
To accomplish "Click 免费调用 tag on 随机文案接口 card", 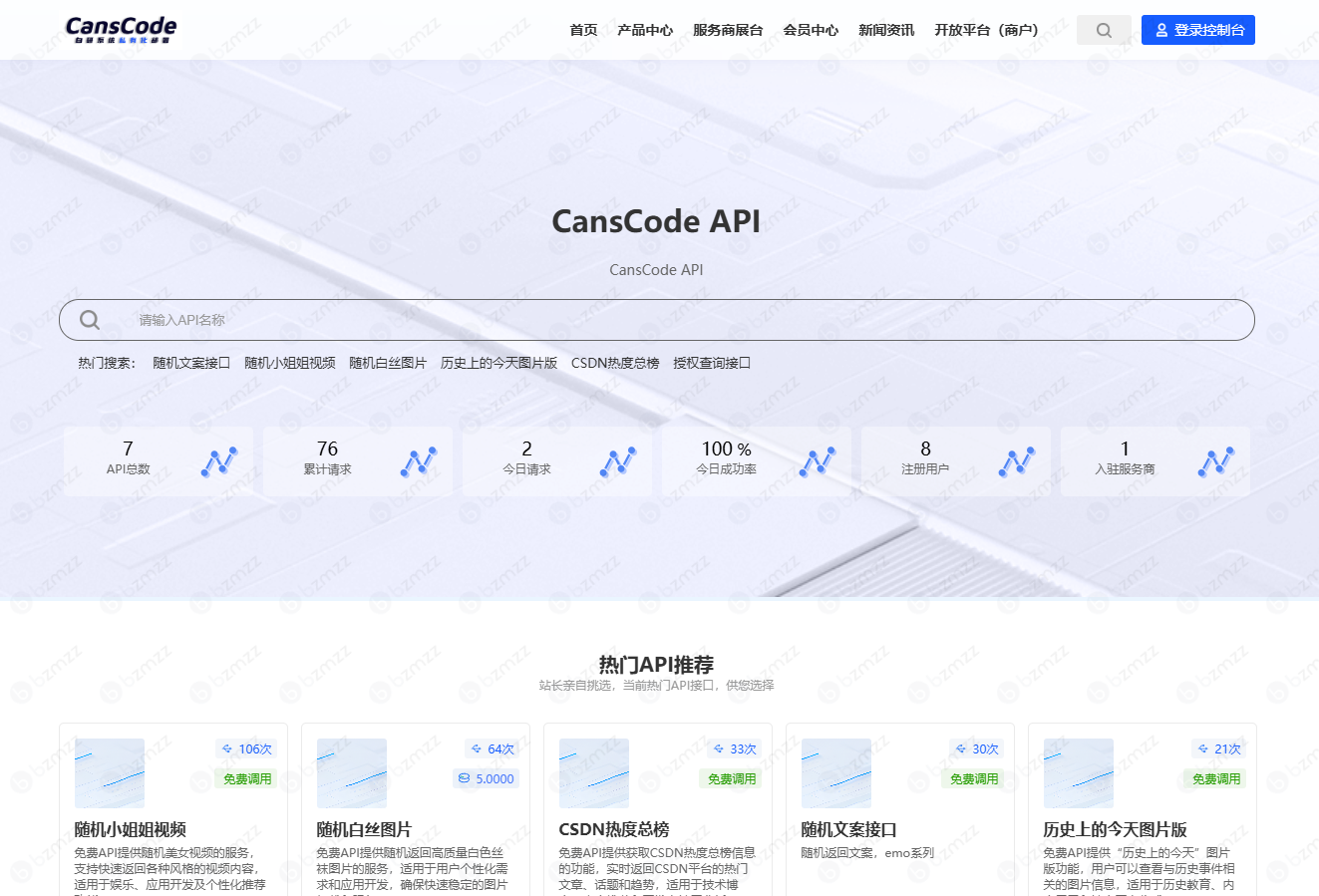I will pos(973,779).
